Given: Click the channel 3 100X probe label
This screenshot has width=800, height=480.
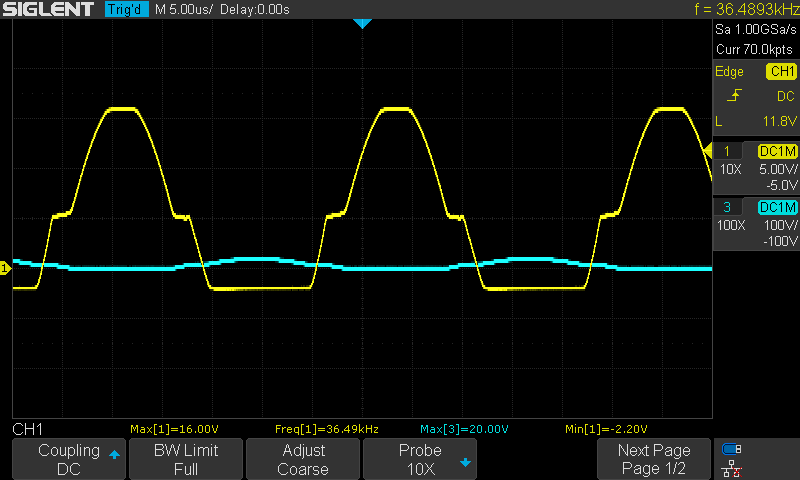Looking at the screenshot, I should click(x=731, y=225).
